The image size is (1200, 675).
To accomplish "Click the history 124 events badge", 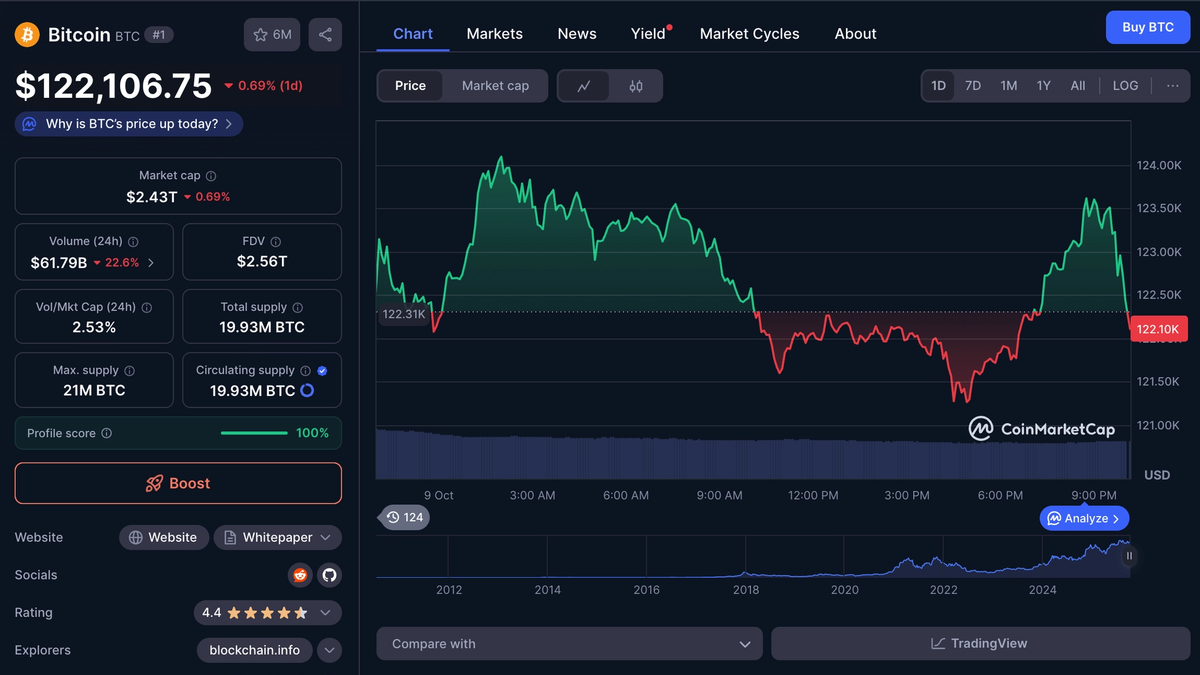I will click(404, 517).
